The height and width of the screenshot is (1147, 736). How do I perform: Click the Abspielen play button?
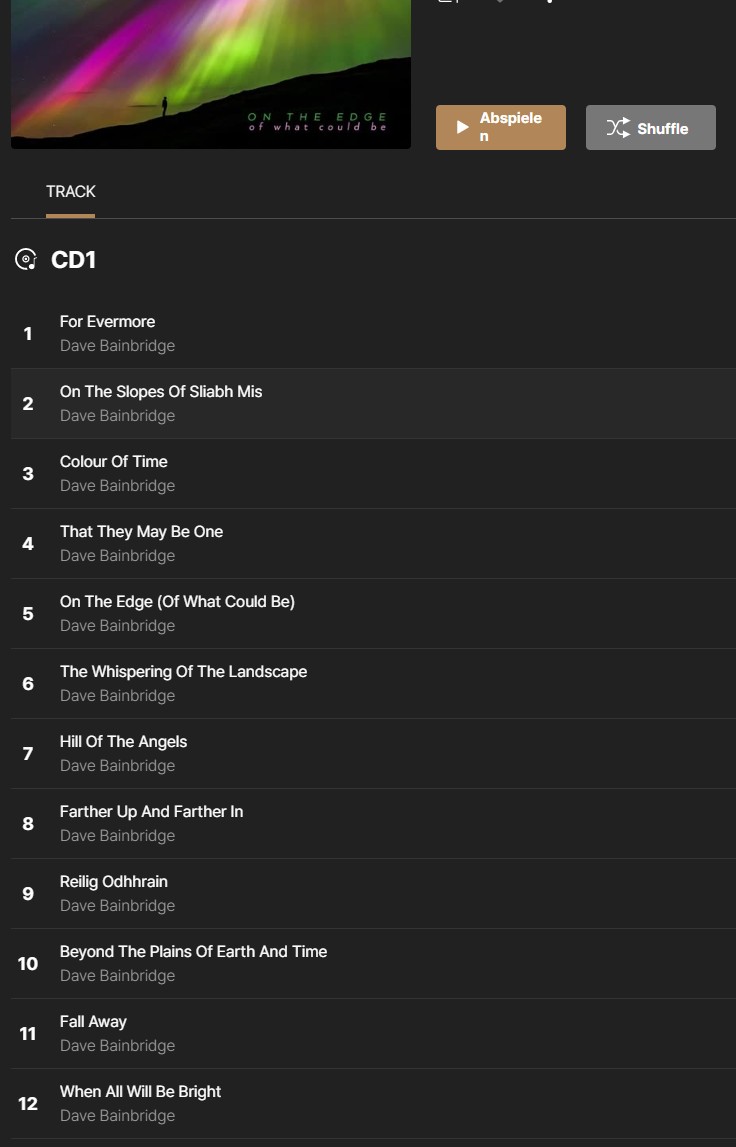click(x=500, y=127)
